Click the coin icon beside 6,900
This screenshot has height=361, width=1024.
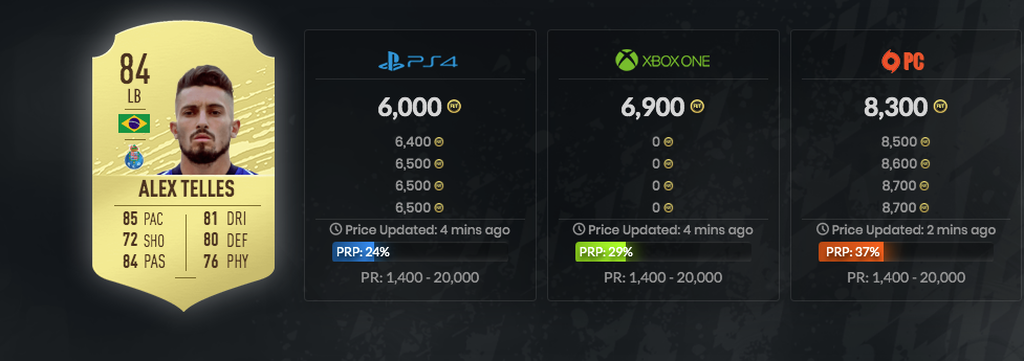(x=697, y=106)
